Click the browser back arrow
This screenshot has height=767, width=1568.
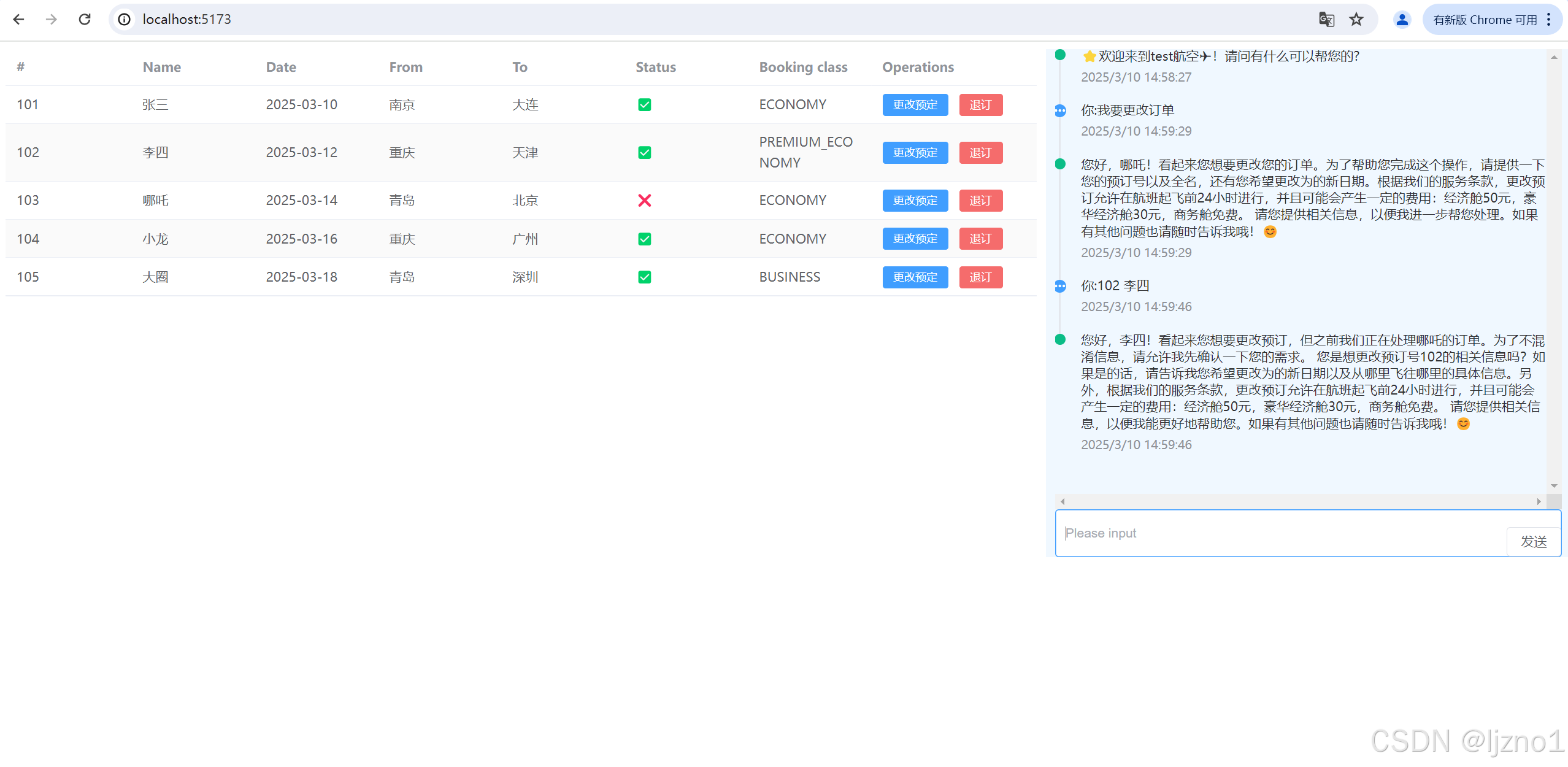tap(18, 20)
